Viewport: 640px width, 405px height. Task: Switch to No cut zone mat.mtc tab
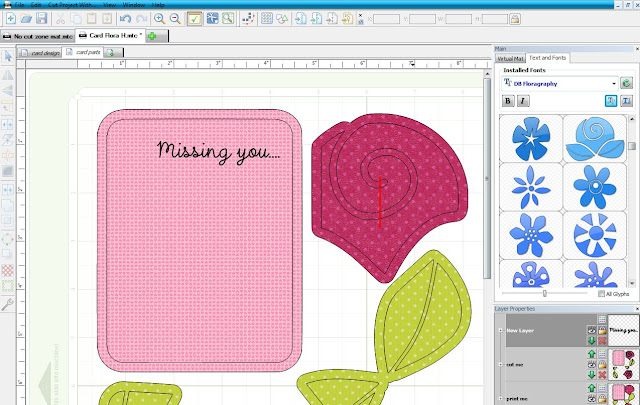[x=38, y=36]
